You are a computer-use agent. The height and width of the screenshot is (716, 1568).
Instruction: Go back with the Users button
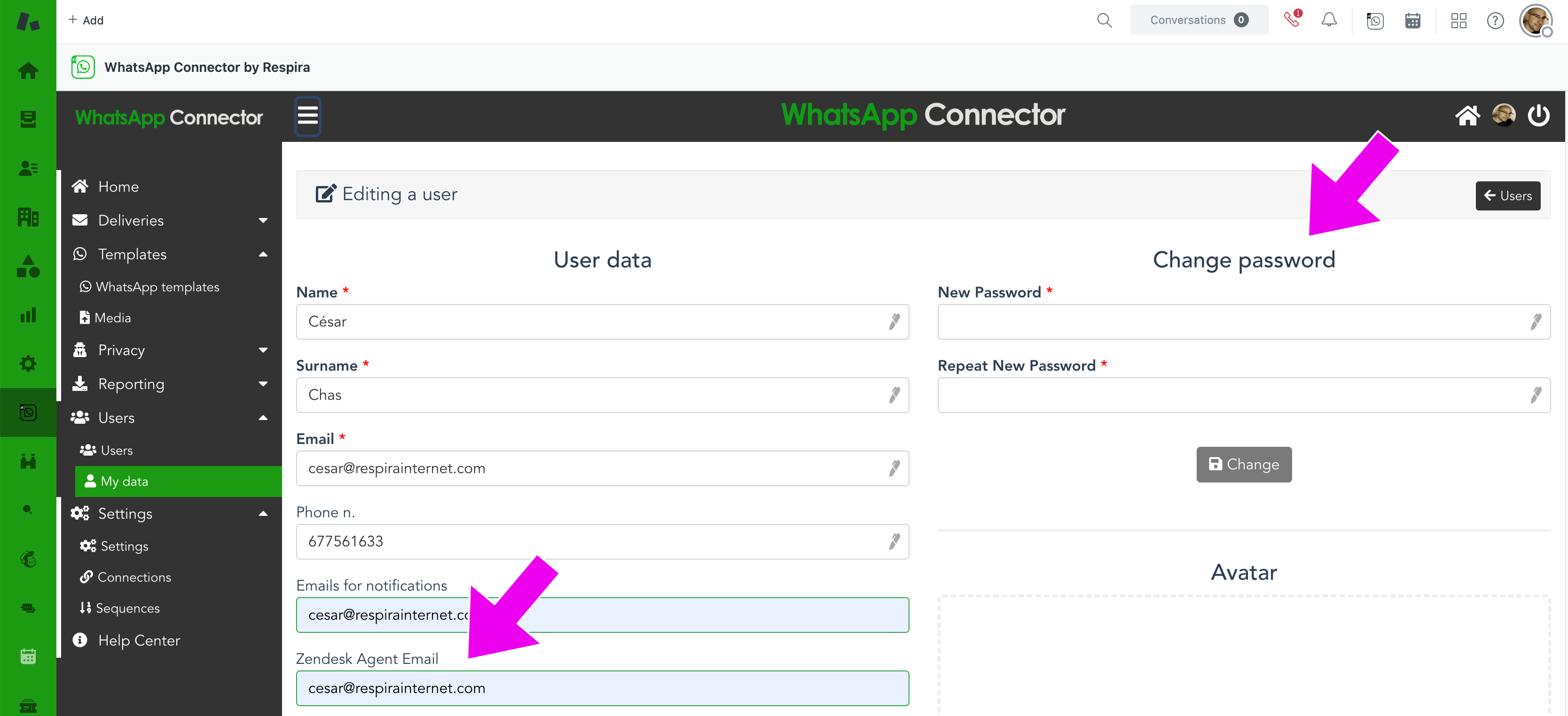tap(1508, 196)
